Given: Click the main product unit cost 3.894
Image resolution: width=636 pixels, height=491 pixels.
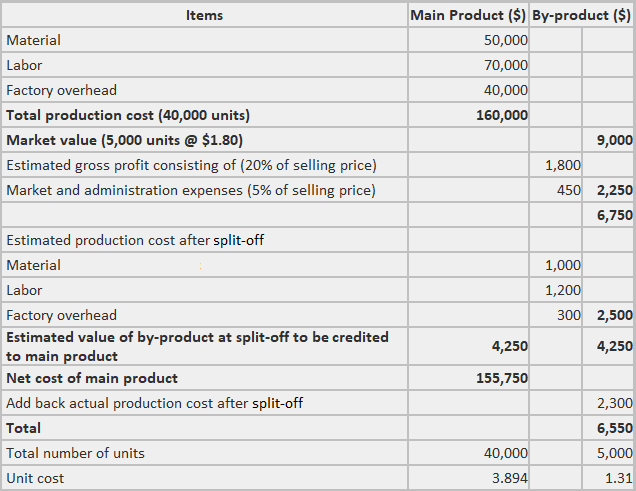Looking at the screenshot, I should pyautogui.click(x=510, y=478).
